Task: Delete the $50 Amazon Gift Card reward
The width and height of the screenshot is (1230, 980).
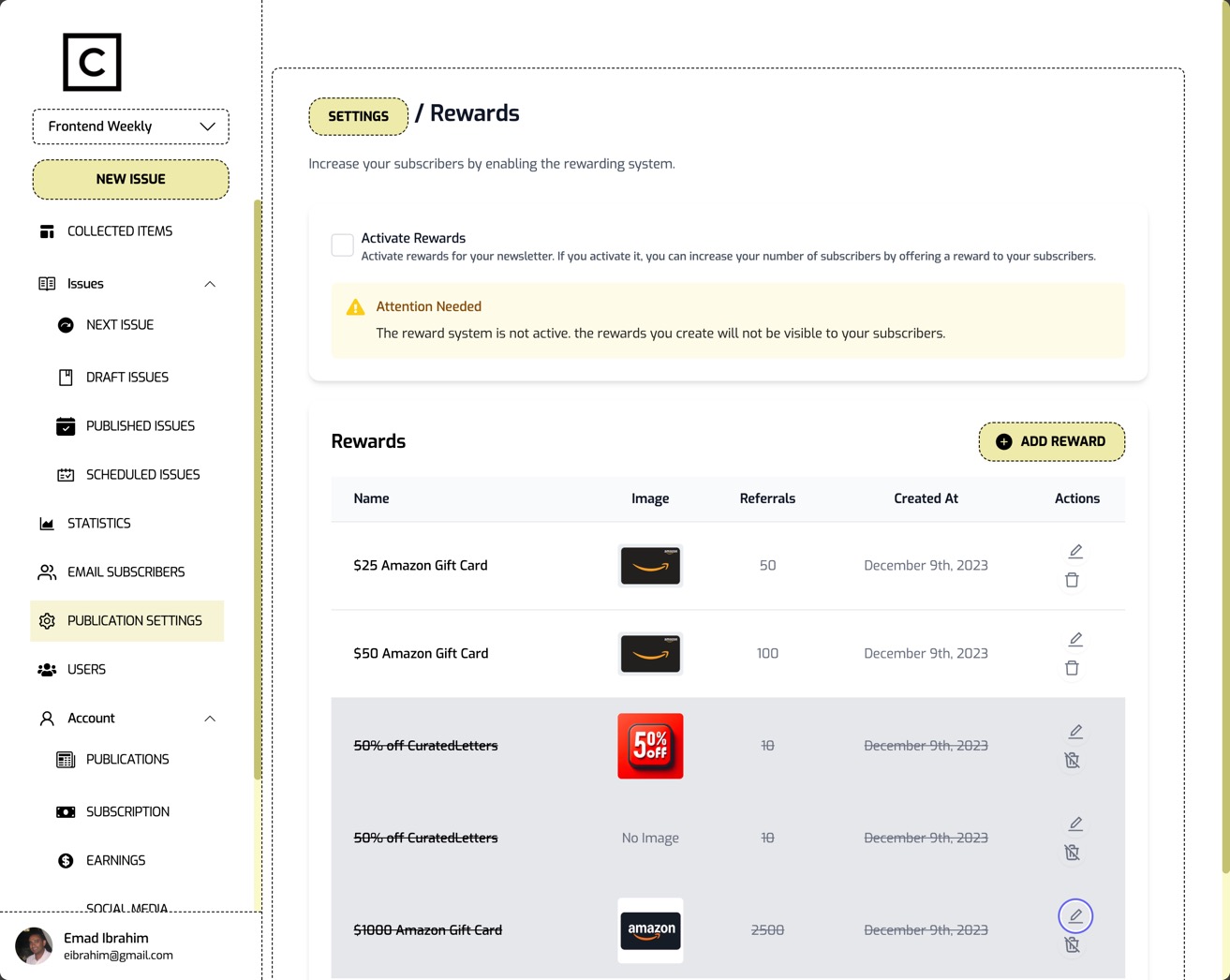Action: (1072, 668)
